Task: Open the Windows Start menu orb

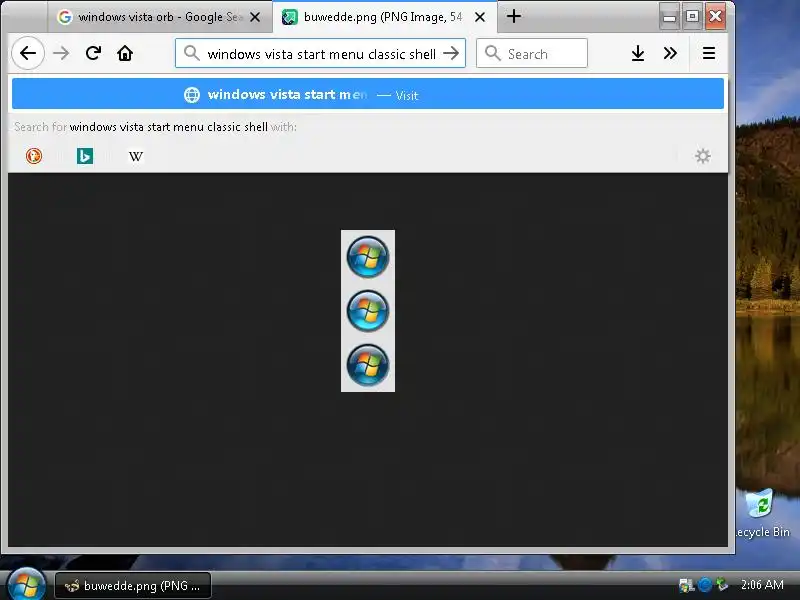Action: tap(26, 584)
